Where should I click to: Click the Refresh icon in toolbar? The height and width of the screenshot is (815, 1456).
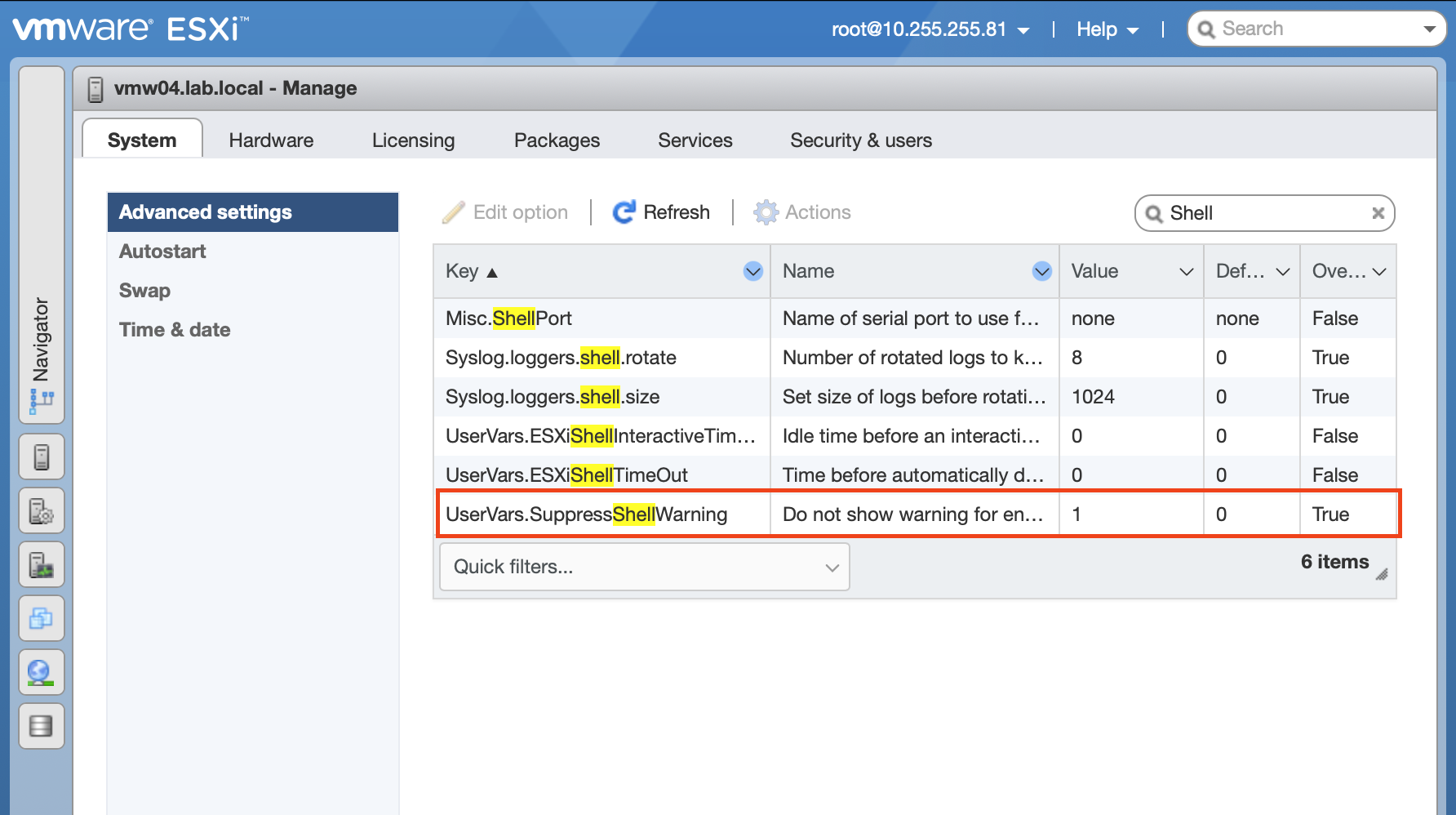pos(624,212)
